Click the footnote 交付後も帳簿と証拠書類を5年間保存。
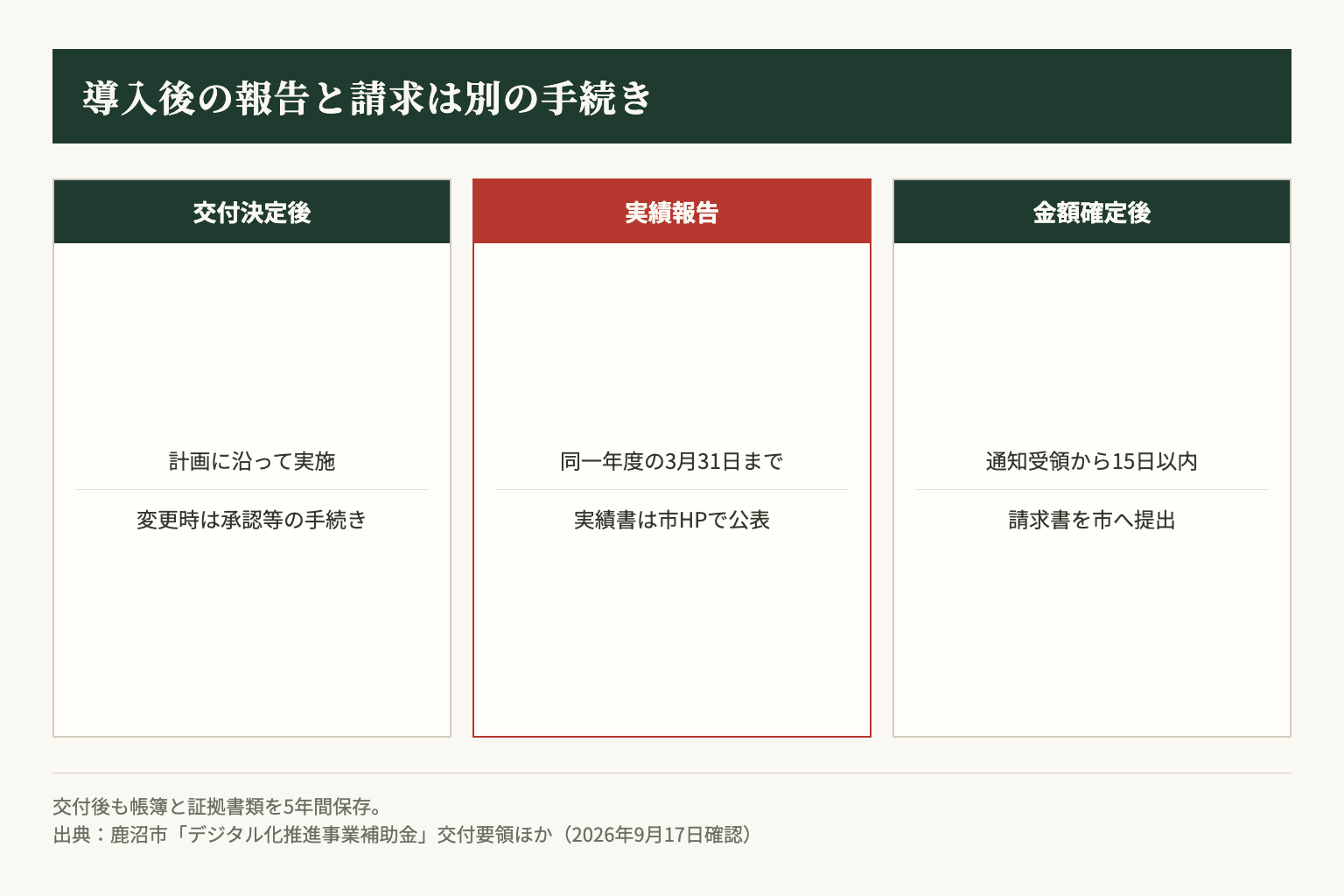The image size is (1344, 896). [217, 806]
